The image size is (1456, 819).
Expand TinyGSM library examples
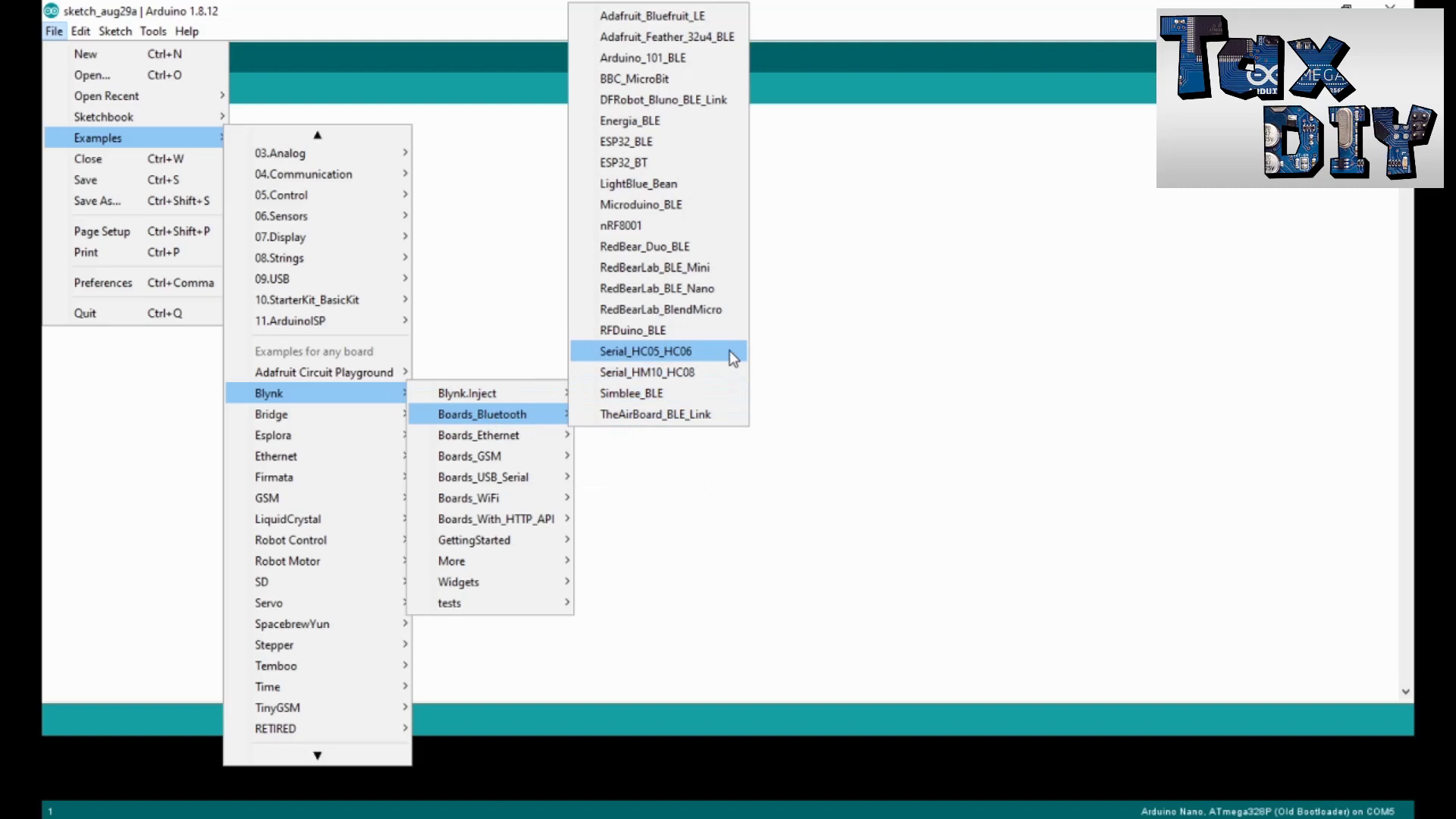(x=318, y=708)
